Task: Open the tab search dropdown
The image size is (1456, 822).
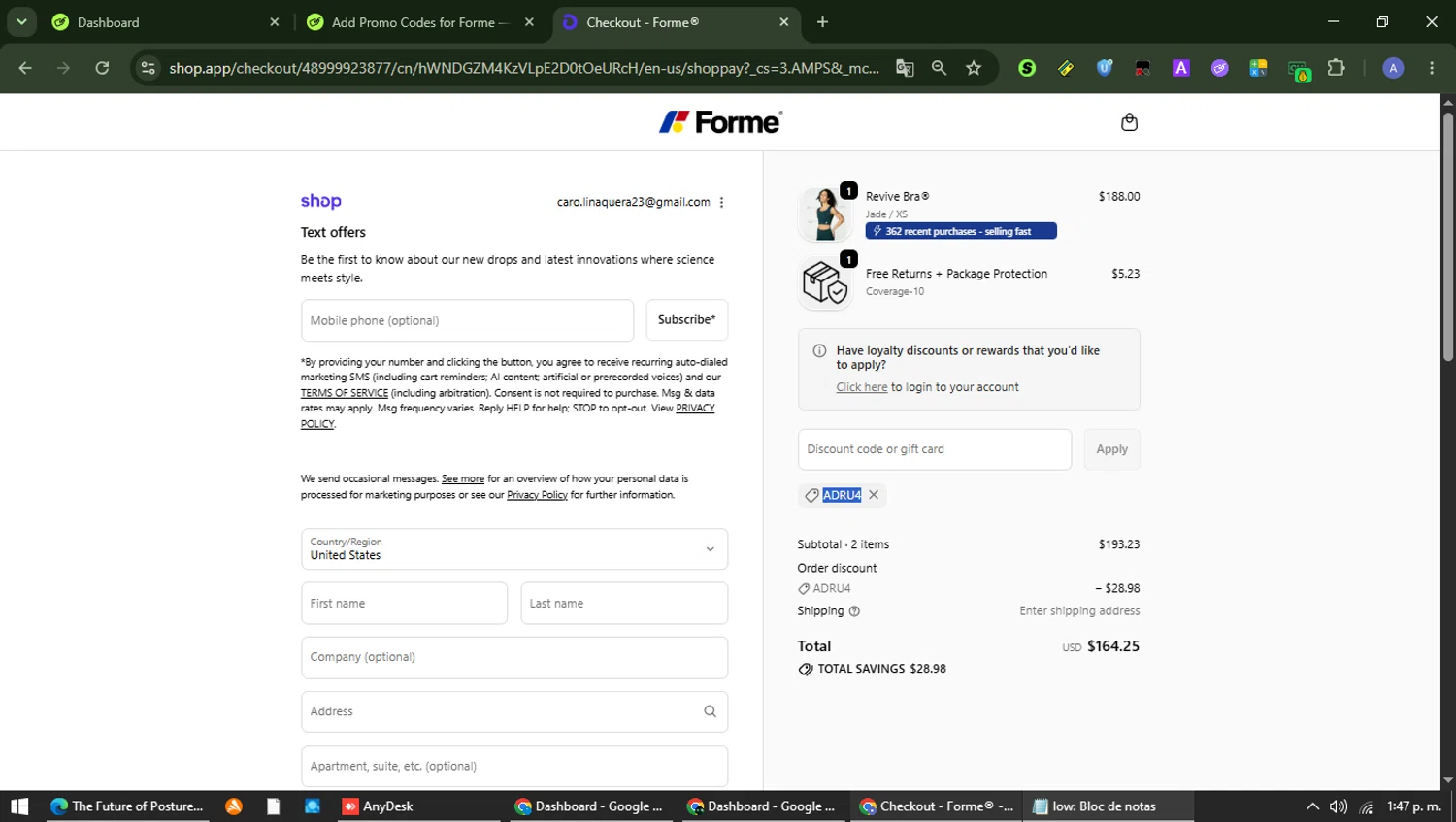Action: [x=21, y=22]
